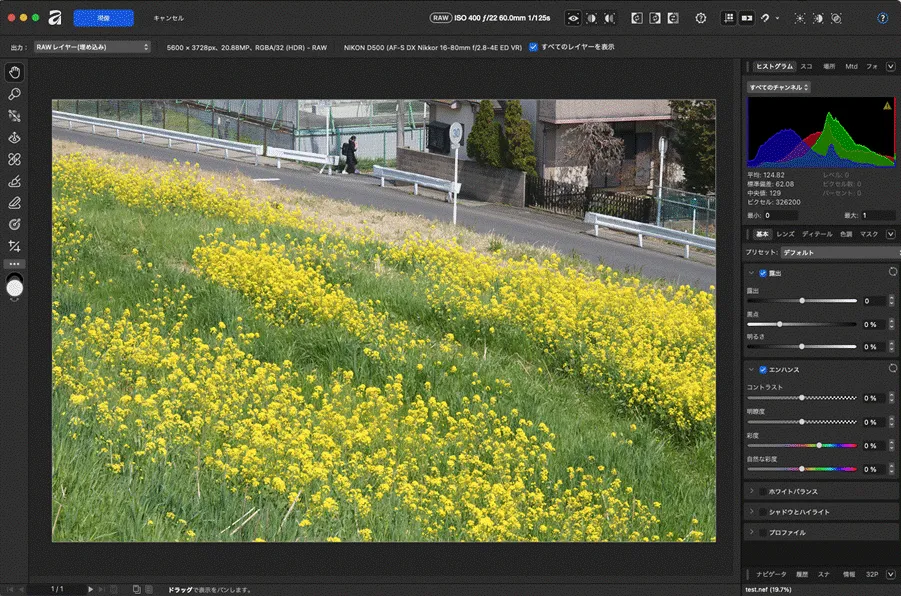Viewport: 901px width, 596px height.
Task: Select the Overlay Paint tool
Action: [14, 181]
